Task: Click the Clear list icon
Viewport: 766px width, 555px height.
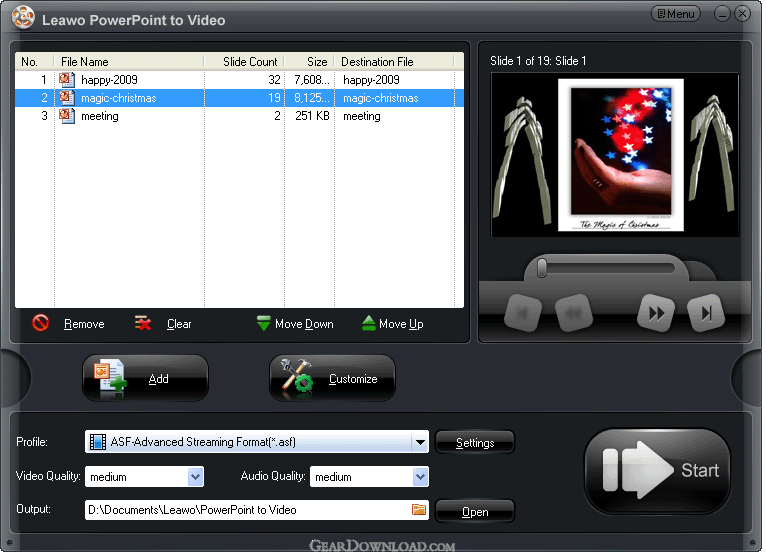Action: pos(143,324)
